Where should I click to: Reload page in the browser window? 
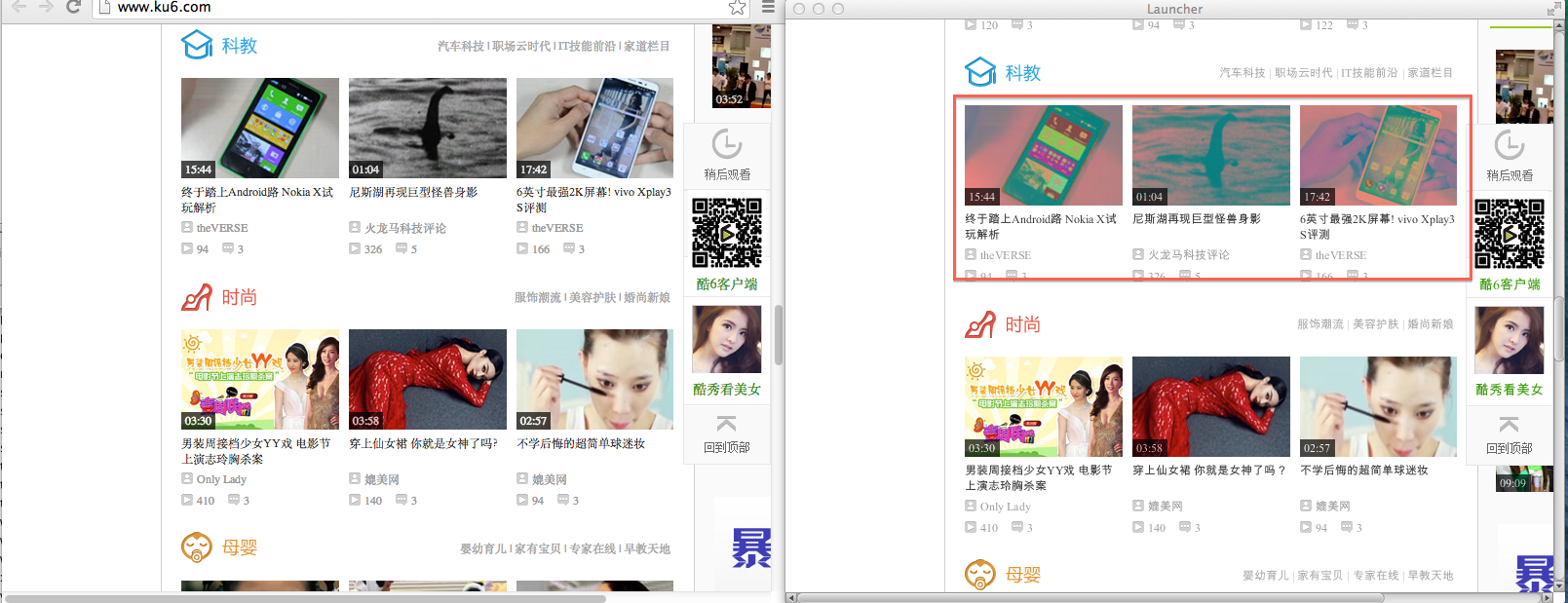click(73, 7)
